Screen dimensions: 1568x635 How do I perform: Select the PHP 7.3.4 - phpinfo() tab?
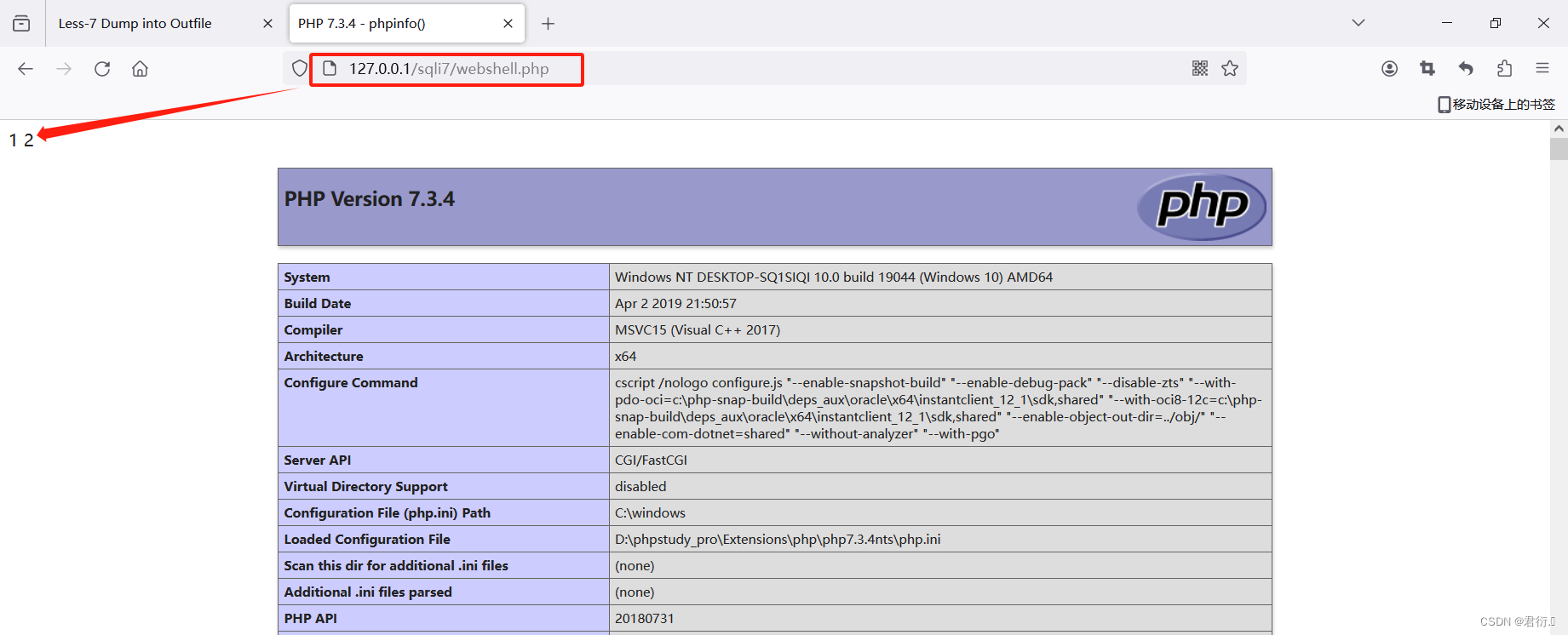(x=406, y=23)
